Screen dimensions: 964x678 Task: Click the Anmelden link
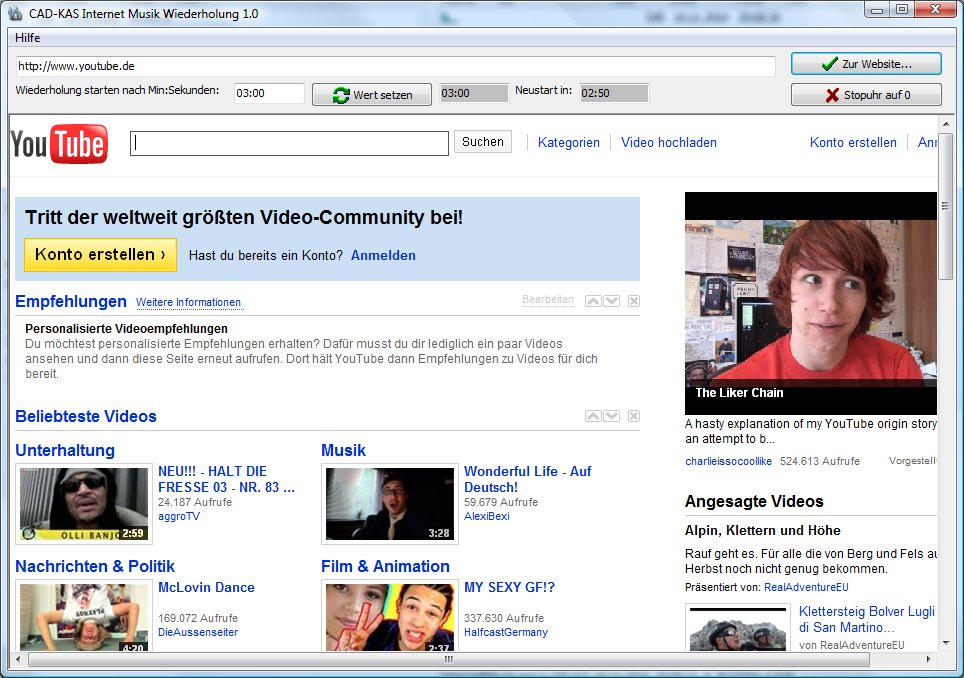[383, 256]
